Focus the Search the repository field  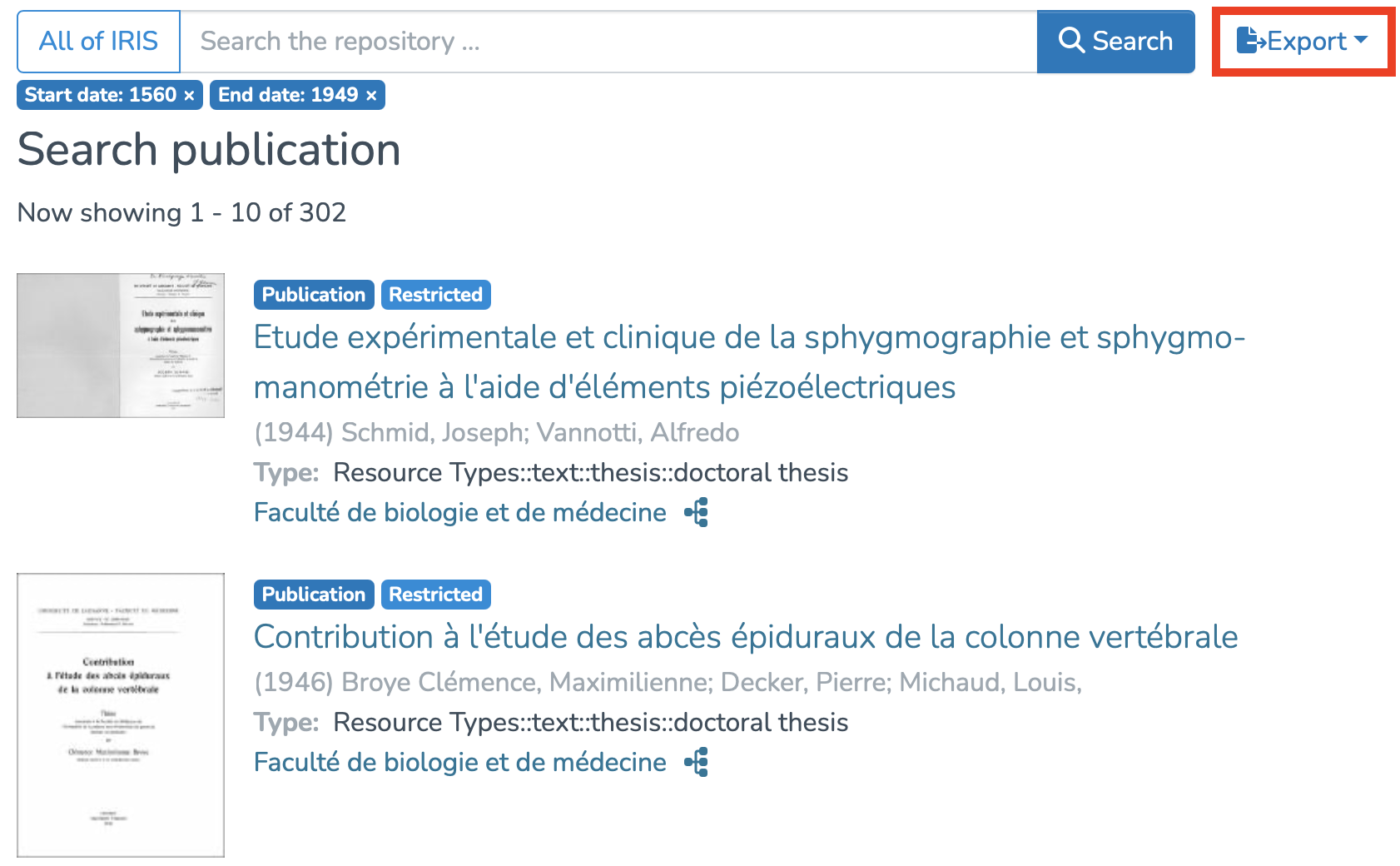pyautogui.click(x=608, y=42)
